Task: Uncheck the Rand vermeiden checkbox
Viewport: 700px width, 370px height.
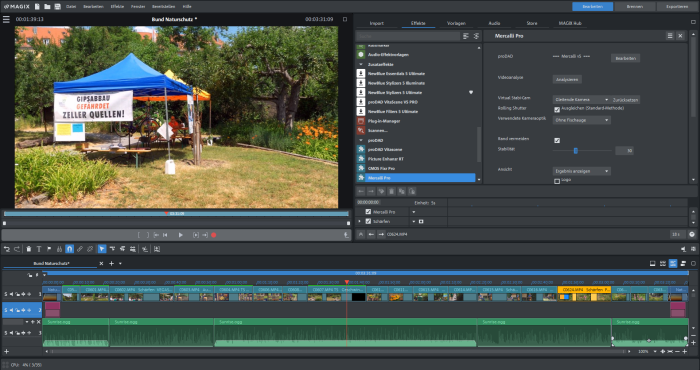Action: coord(557,140)
